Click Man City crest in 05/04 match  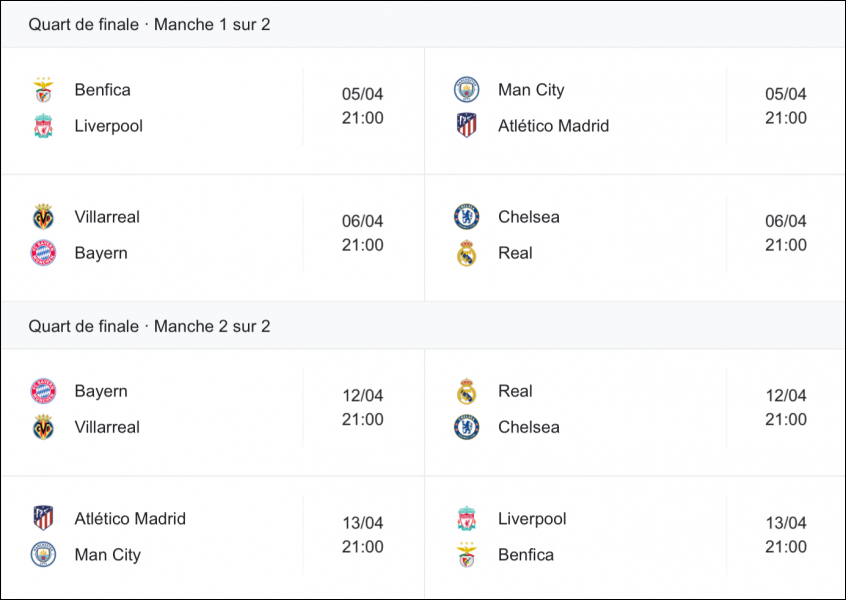(466, 90)
